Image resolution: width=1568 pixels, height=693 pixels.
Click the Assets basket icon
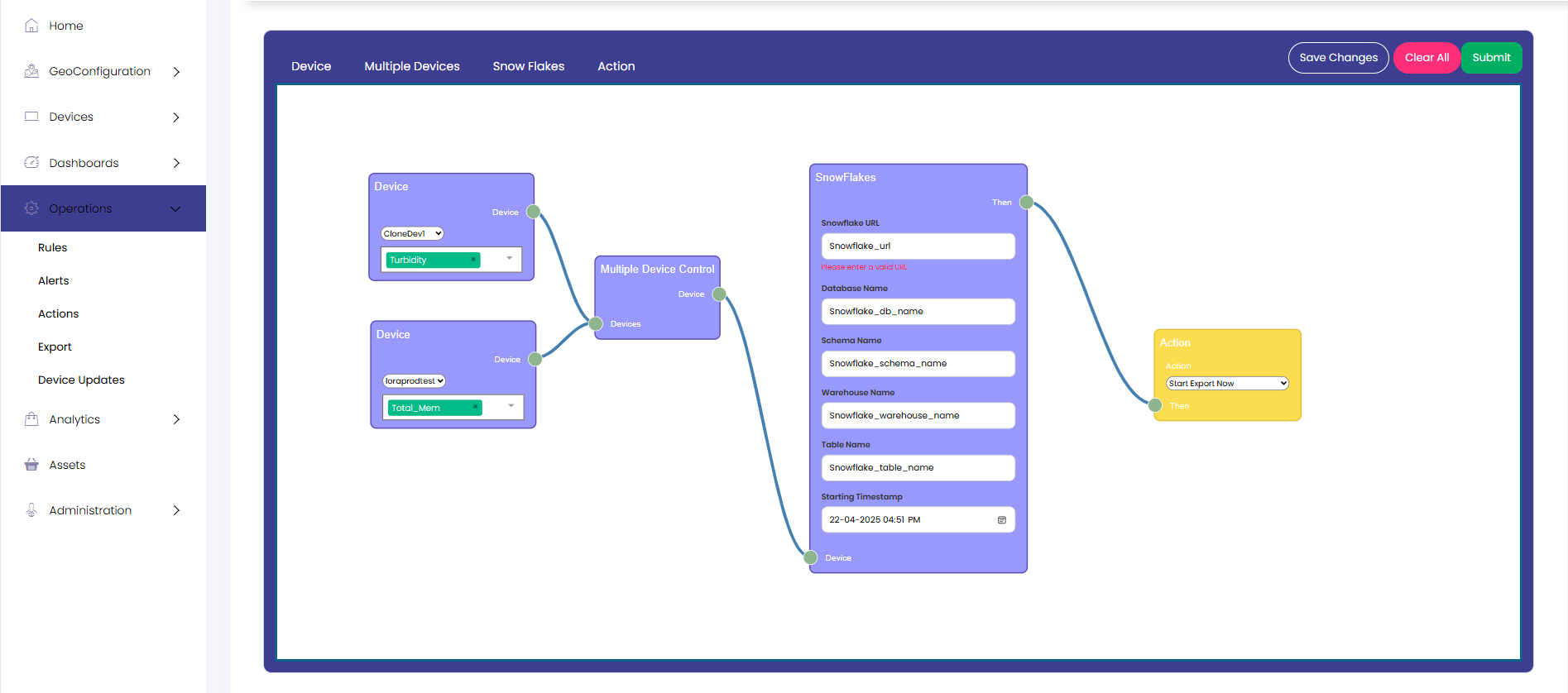31,465
